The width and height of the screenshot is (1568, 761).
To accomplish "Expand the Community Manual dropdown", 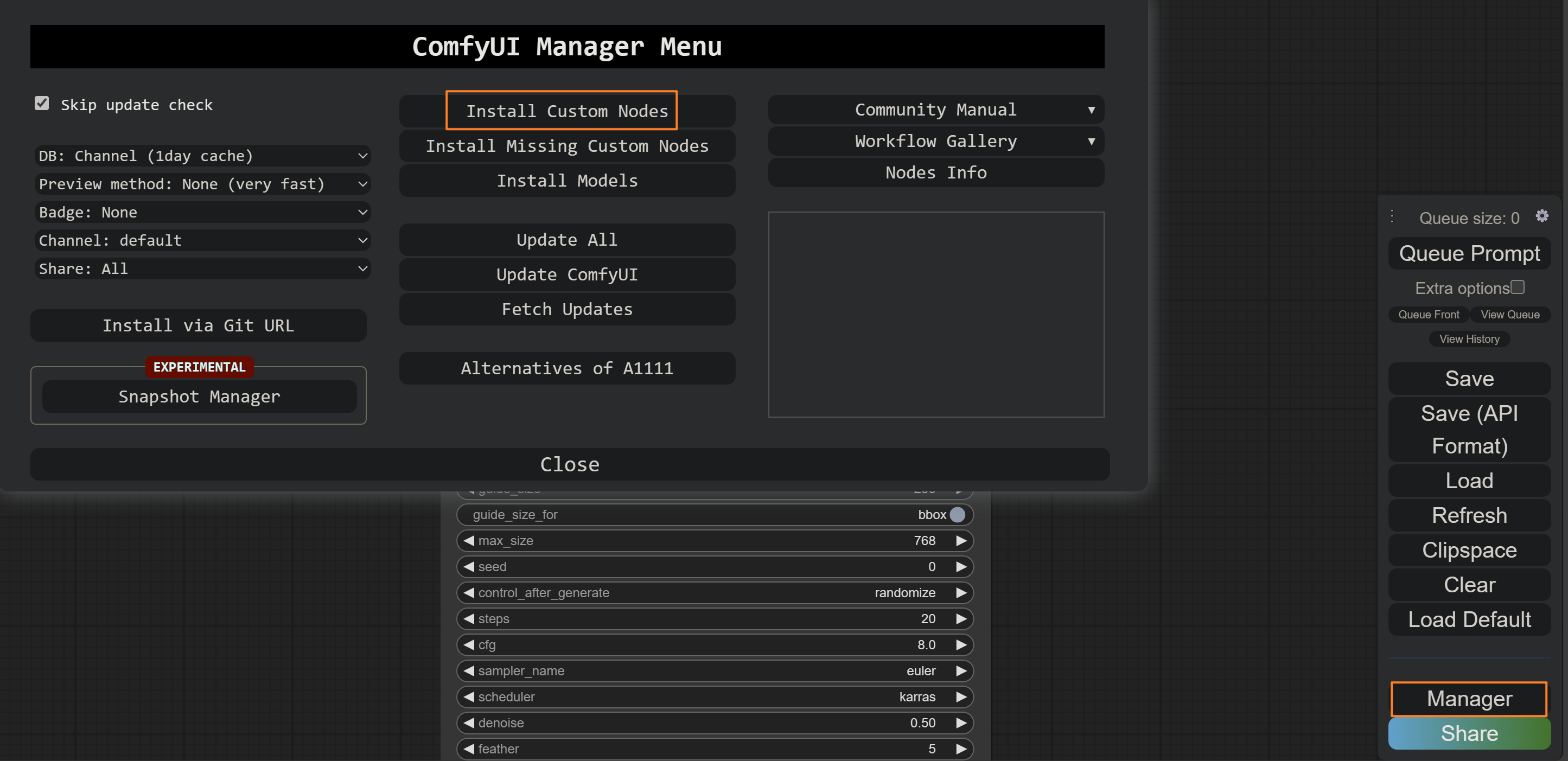I will (x=935, y=110).
